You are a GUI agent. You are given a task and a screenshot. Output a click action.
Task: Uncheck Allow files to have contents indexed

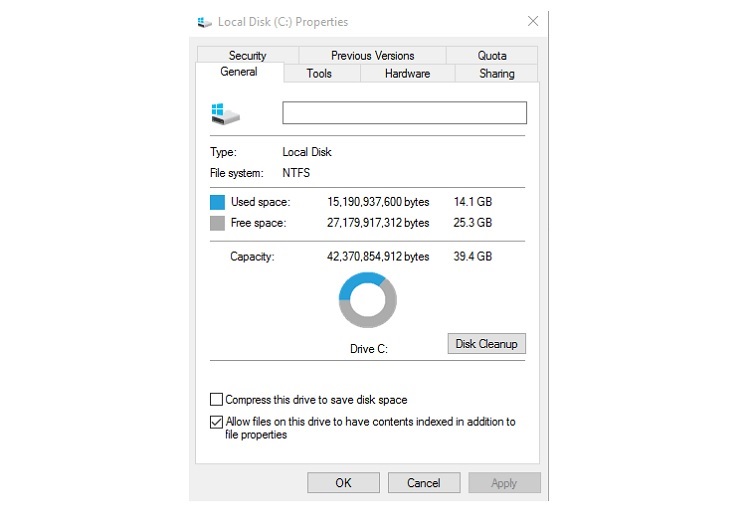(216, 422)
